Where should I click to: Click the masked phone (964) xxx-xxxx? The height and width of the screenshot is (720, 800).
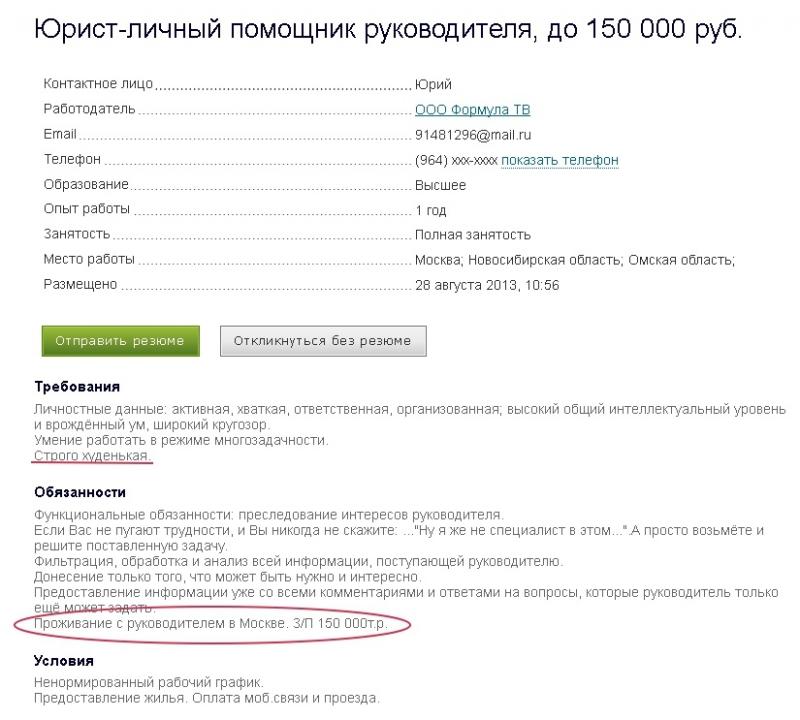pos(456,160)
